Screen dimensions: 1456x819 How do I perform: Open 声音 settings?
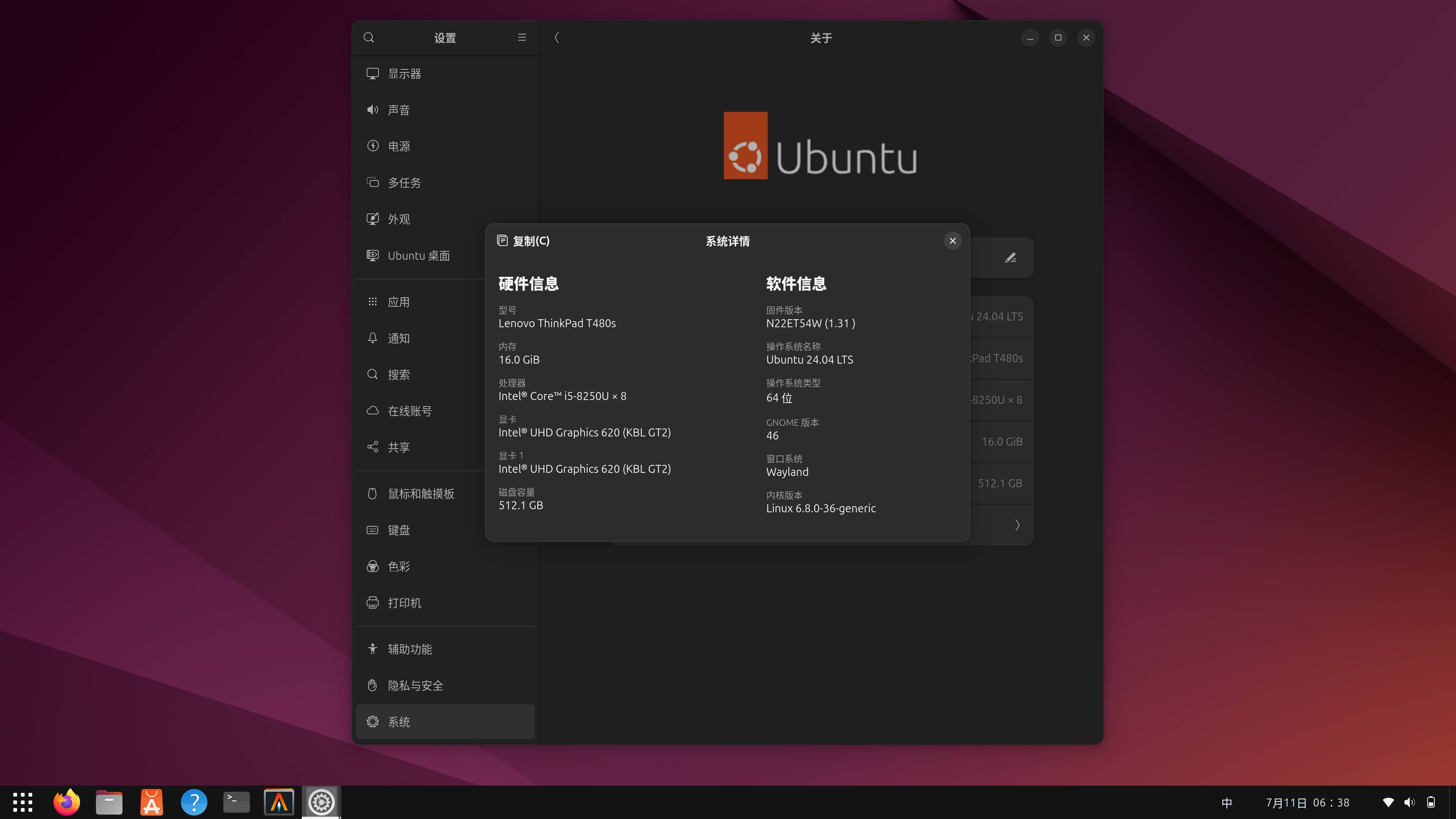(x=446, y=110)
